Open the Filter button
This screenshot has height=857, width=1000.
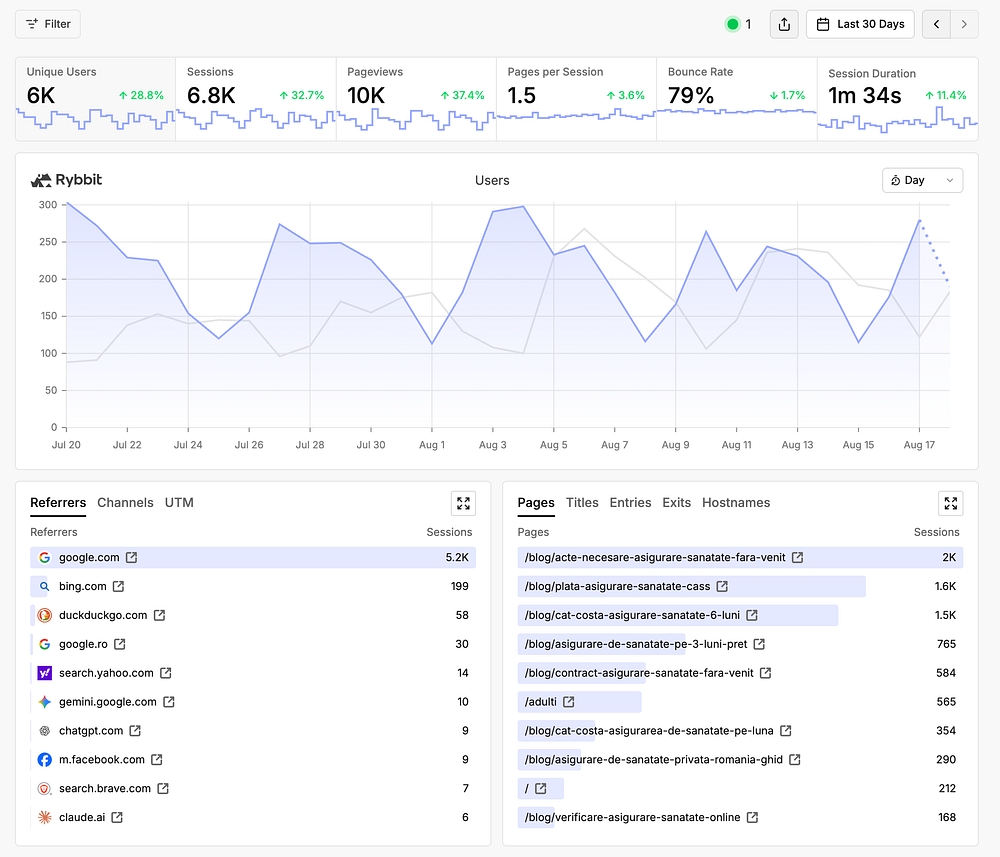tap(48, 24)
